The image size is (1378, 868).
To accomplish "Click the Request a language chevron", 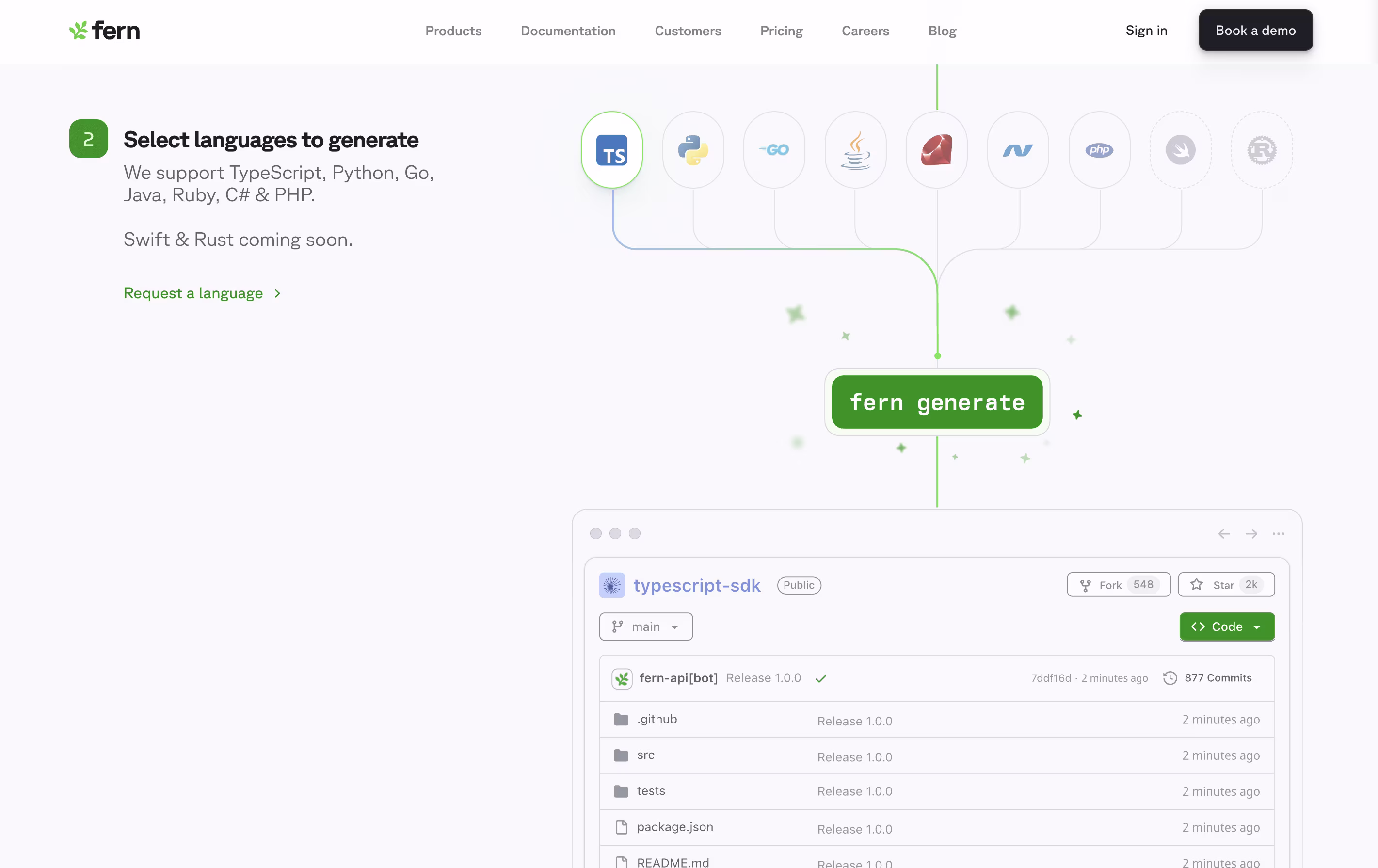I will click(277, 293).
